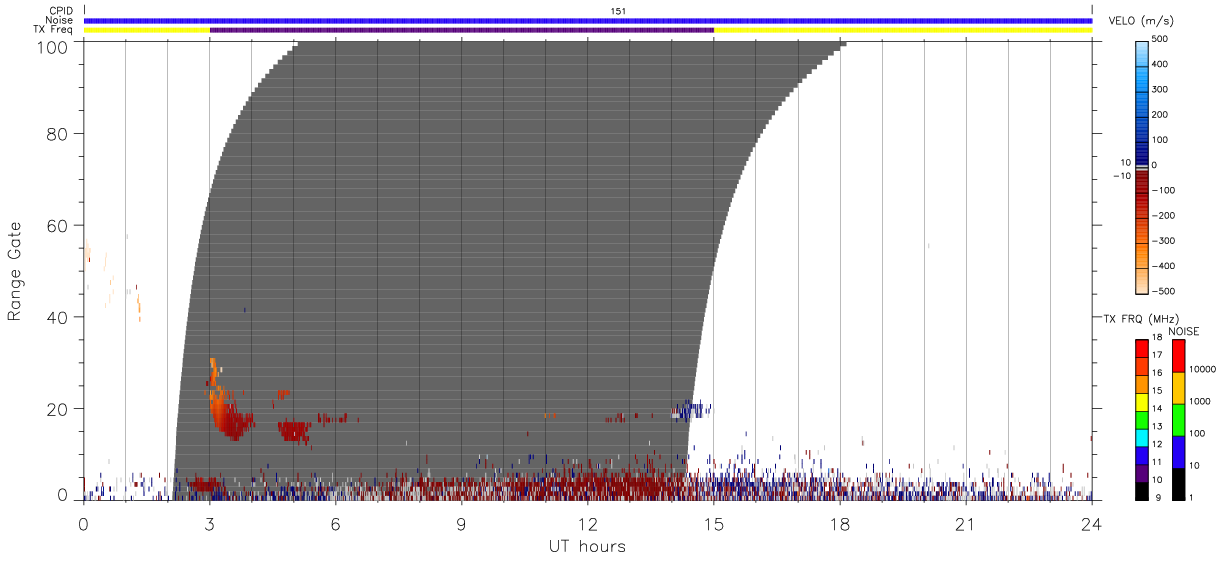Select the CPID value 151
Screen dimensions: 1228x567
[618, 11]
